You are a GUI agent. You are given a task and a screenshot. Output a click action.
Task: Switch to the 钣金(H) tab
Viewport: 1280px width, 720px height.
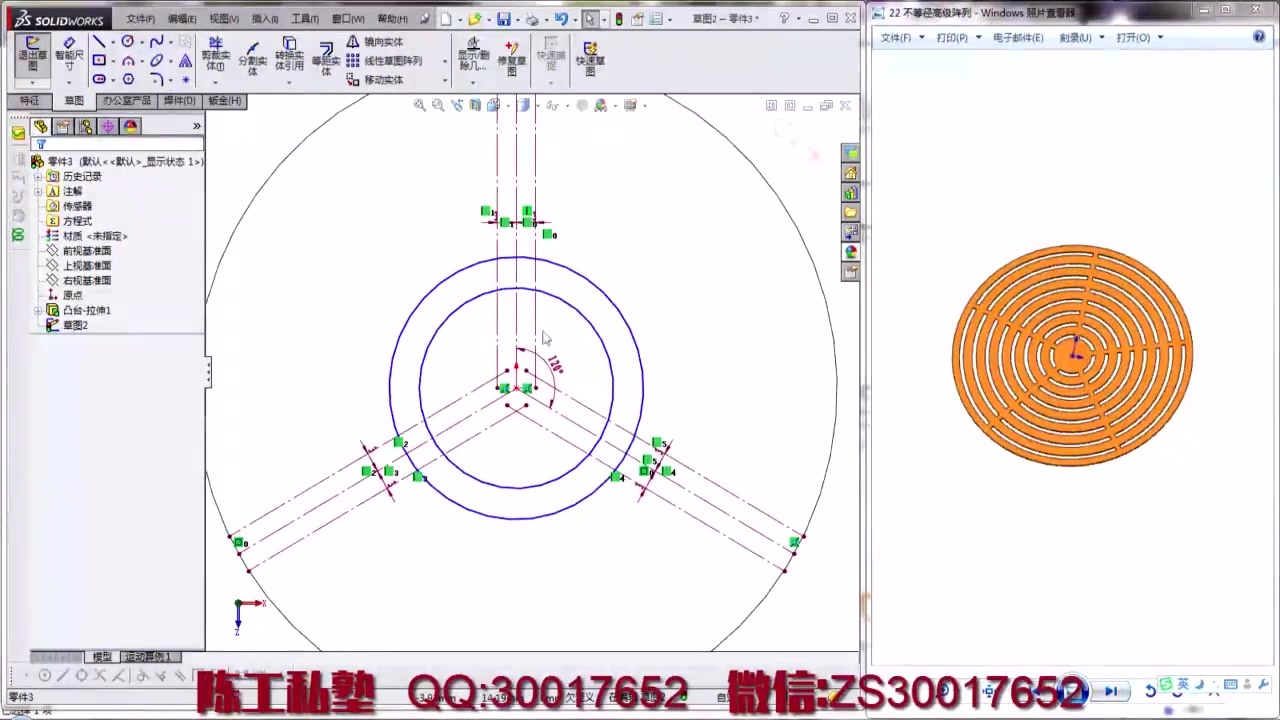[225, 101]
